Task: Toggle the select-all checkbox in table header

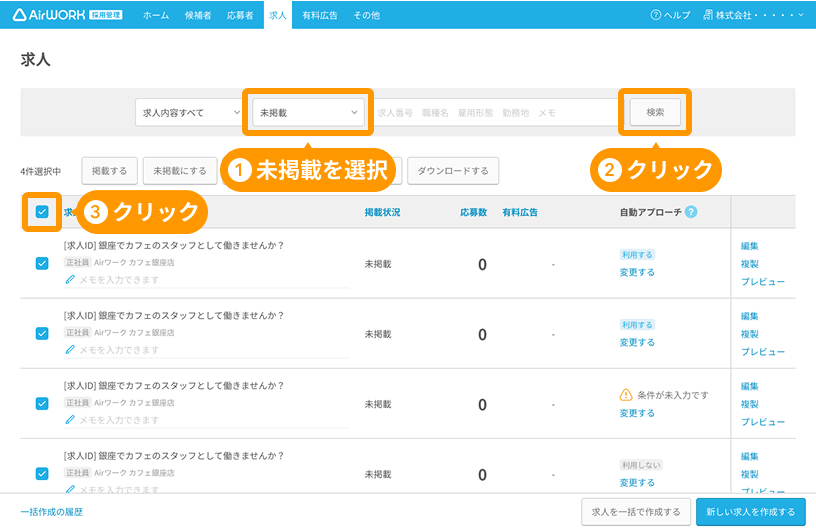Action: (42, 212)
